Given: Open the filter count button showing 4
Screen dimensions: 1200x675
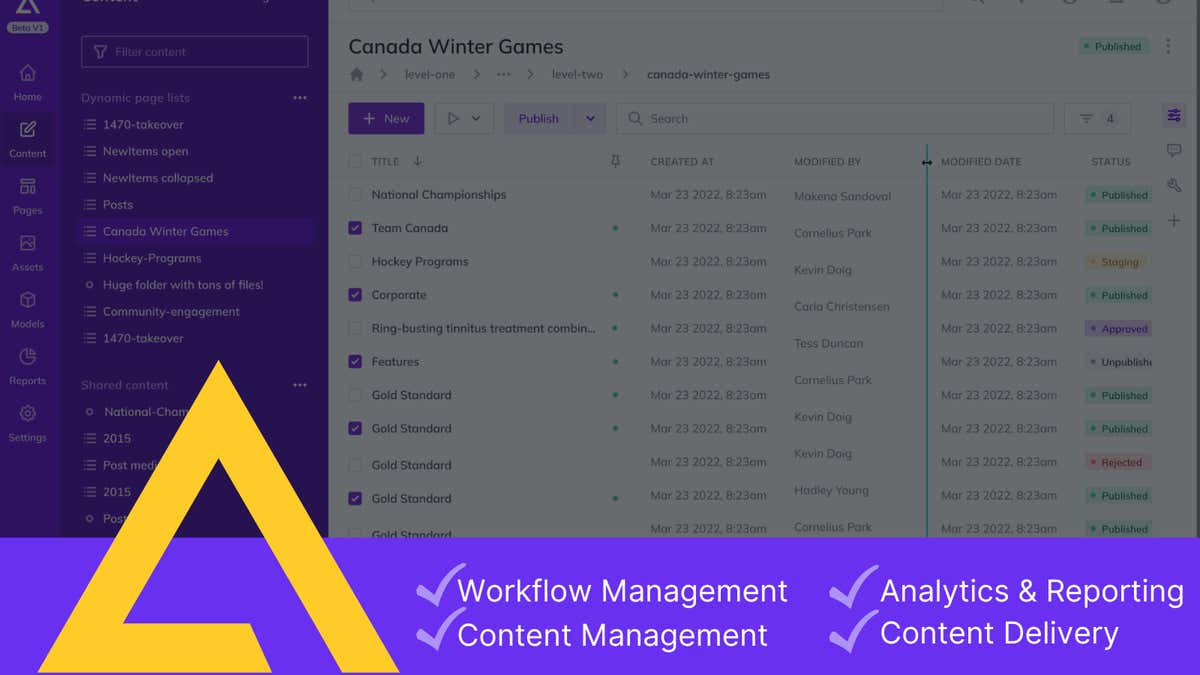Looking at the screenshot, I should pos(1097,118).
